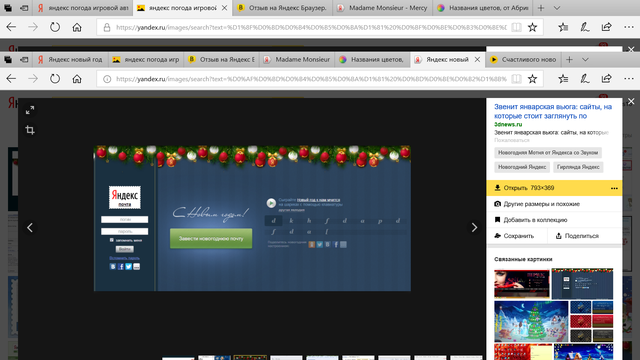
Task: Select the Madame Monsieur - Mercy tab in rear window
Action: (x=382, y=8)
